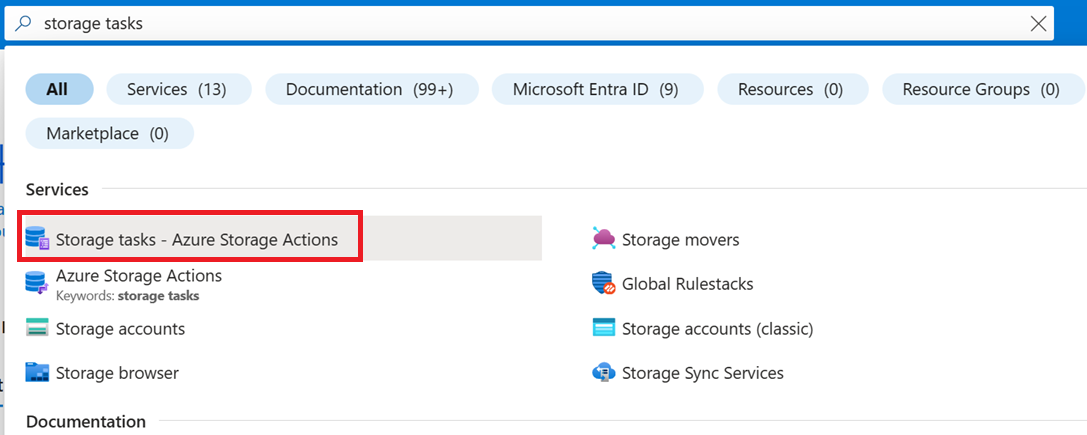Click the Storage movers cloud icon
The height and width of the screenshot is (435, 1087).
603,239
